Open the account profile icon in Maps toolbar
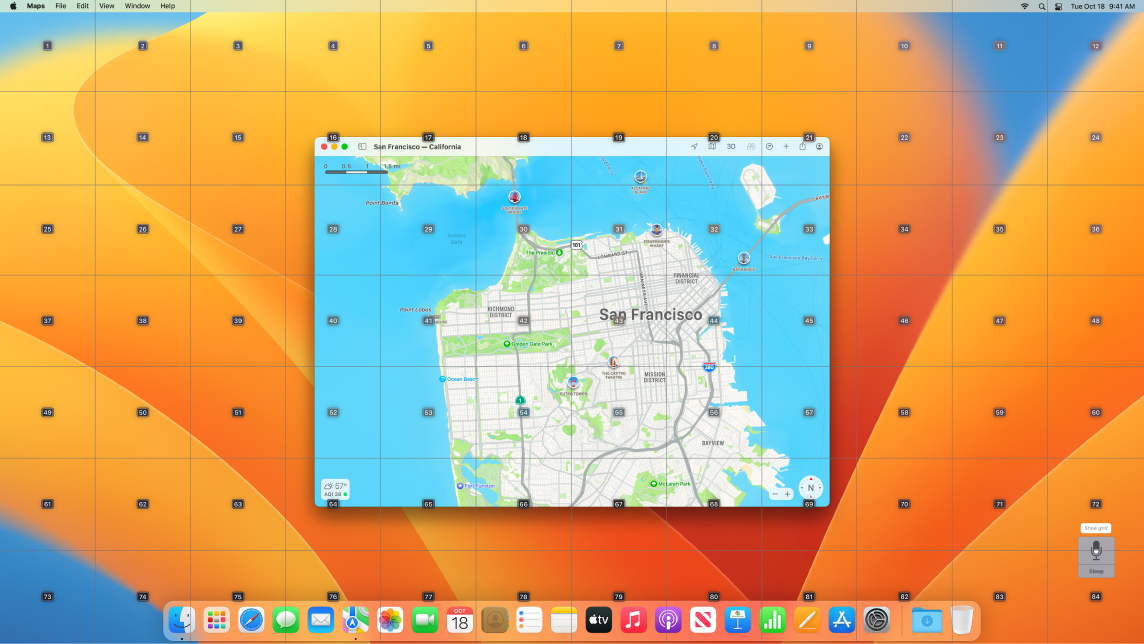Screen dimensions: 1144x644 click(820, 146)
